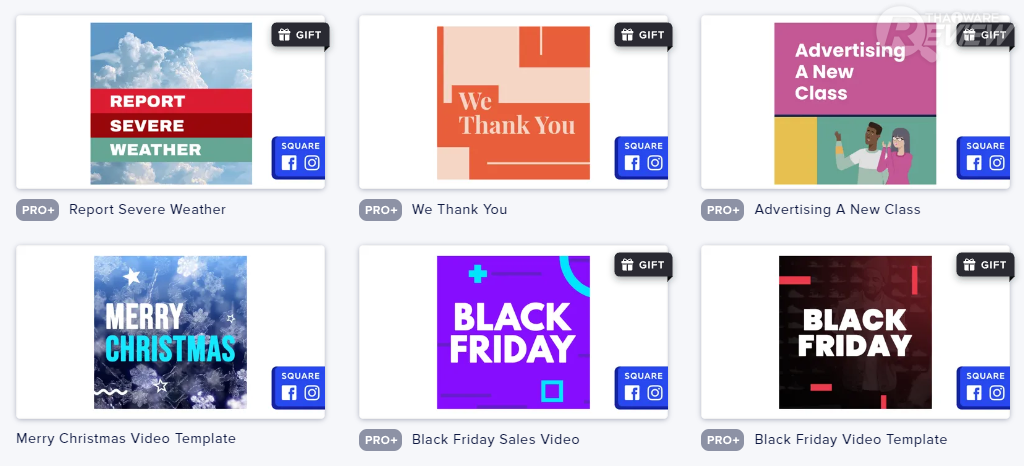Click GIFT badge on We Thank You template

pyautogui.click(x=643, y=35)
